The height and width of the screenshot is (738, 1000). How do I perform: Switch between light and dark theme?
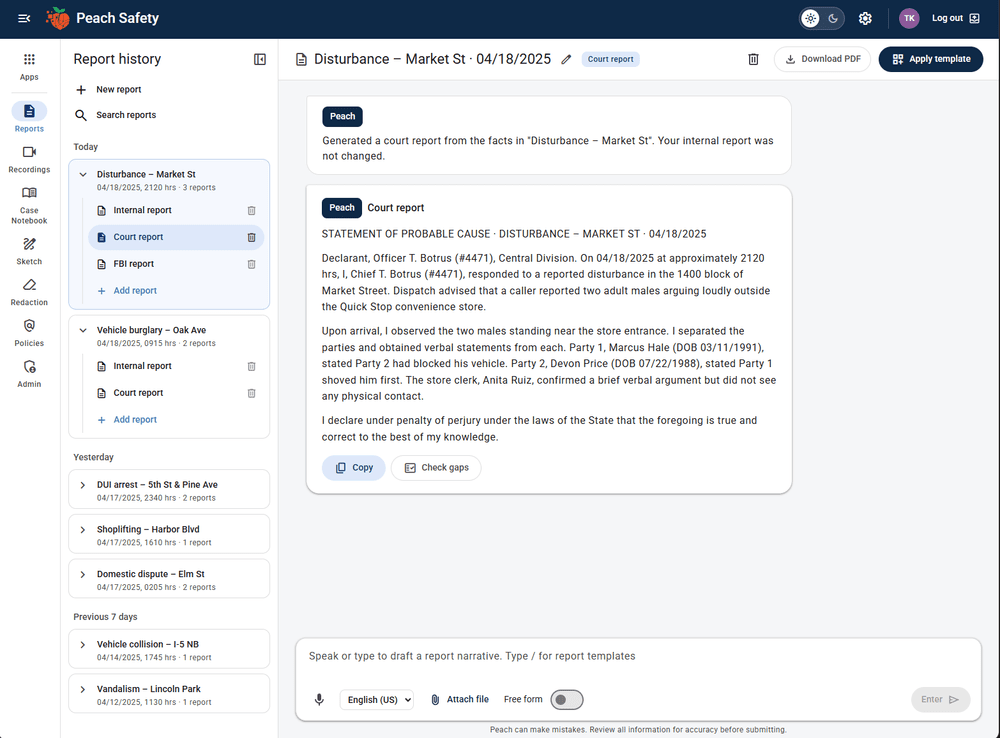[822, 18]
